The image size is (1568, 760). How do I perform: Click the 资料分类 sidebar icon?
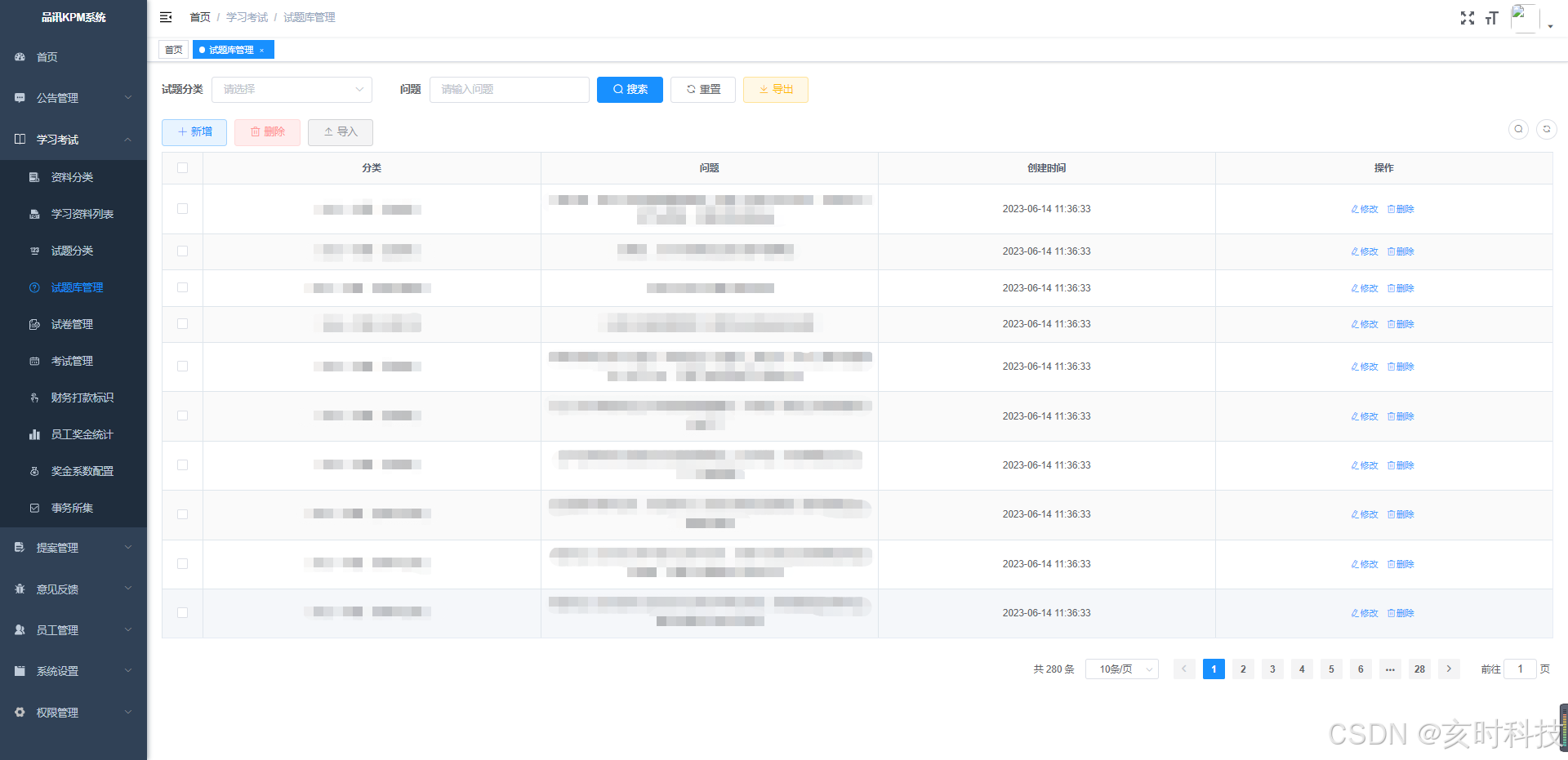click(x=34, y=177)
